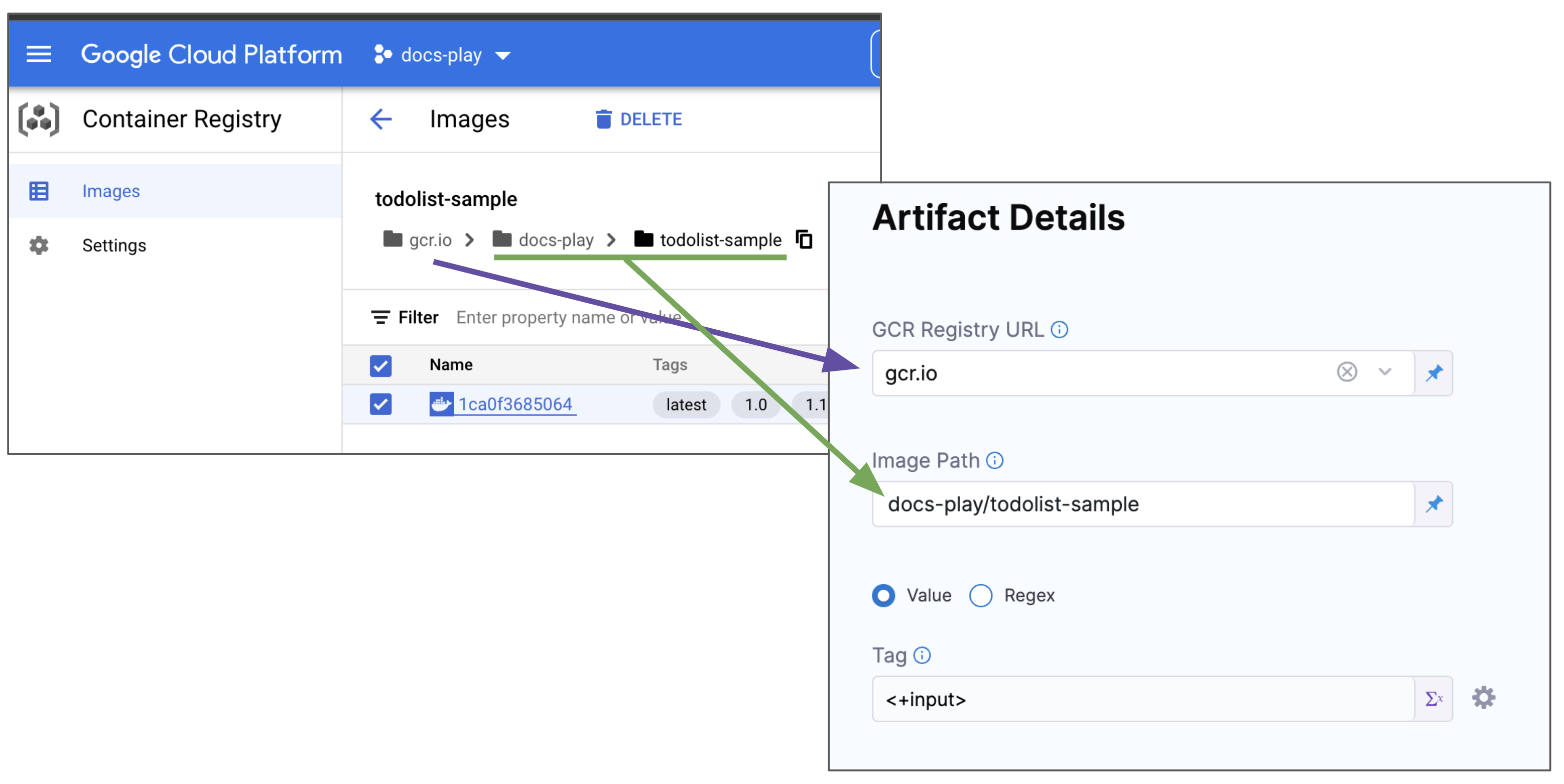Open the Images sidebar item
Viewport: 1564px width, 784px height.
[110, 191]
